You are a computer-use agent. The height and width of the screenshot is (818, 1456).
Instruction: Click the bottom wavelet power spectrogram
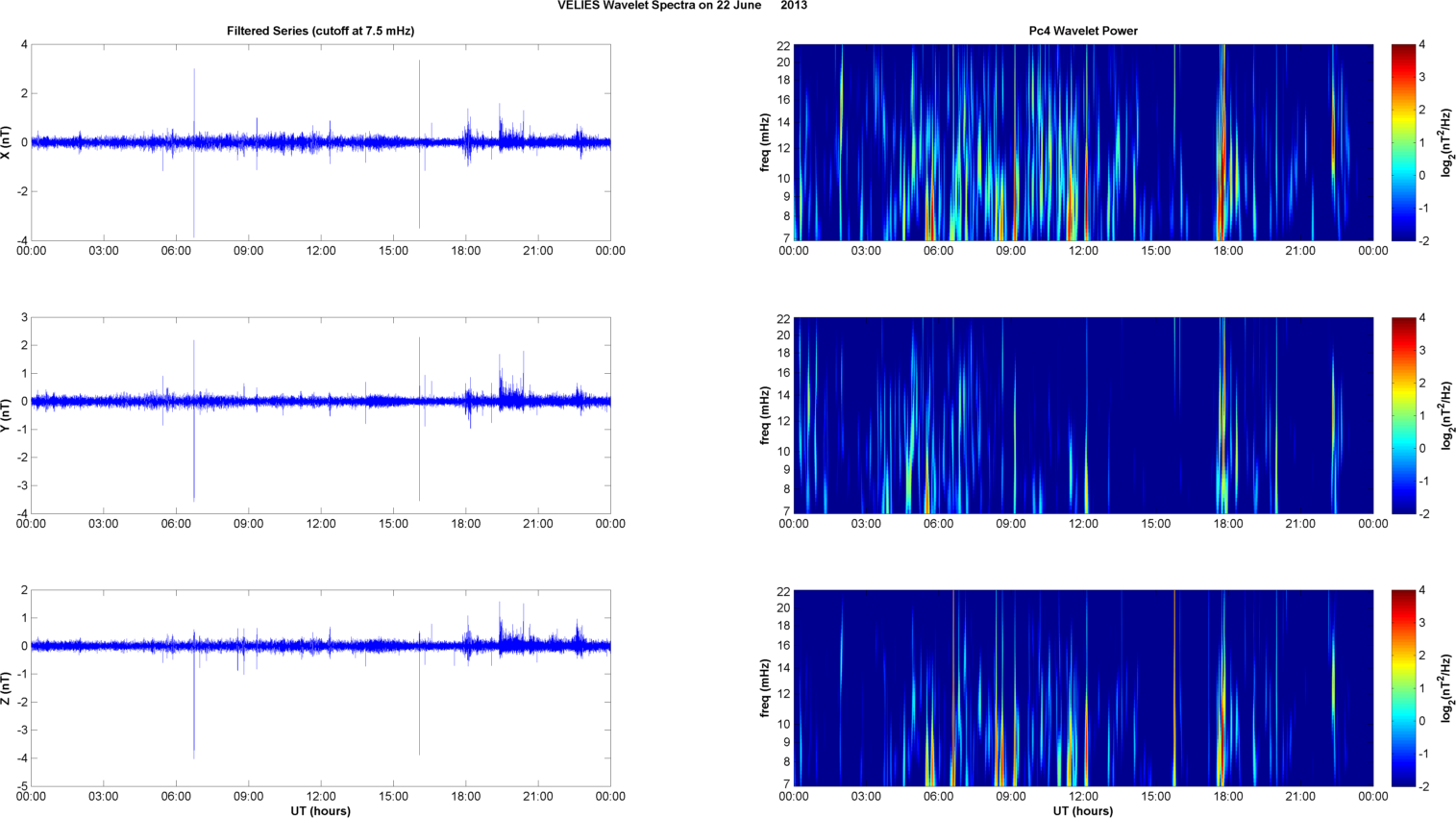(1083, 688)
